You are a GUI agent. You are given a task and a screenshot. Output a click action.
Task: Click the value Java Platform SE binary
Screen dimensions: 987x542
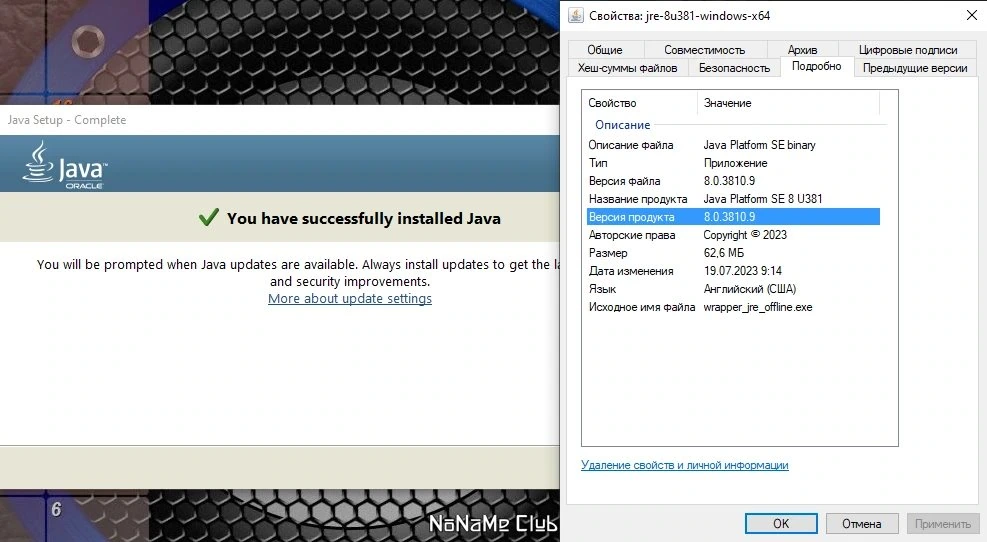tap(759, 145)
